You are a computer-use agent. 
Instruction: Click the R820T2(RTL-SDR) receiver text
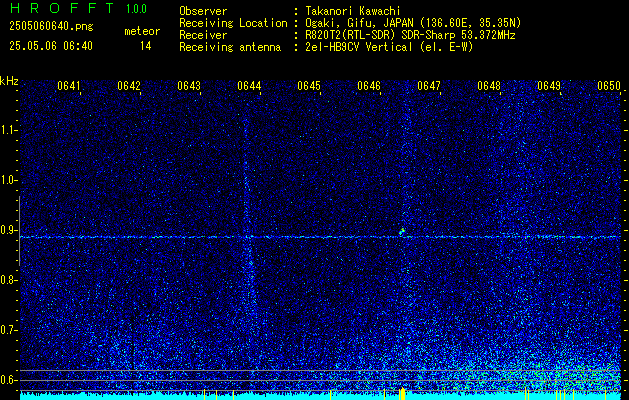coord(410,35)
